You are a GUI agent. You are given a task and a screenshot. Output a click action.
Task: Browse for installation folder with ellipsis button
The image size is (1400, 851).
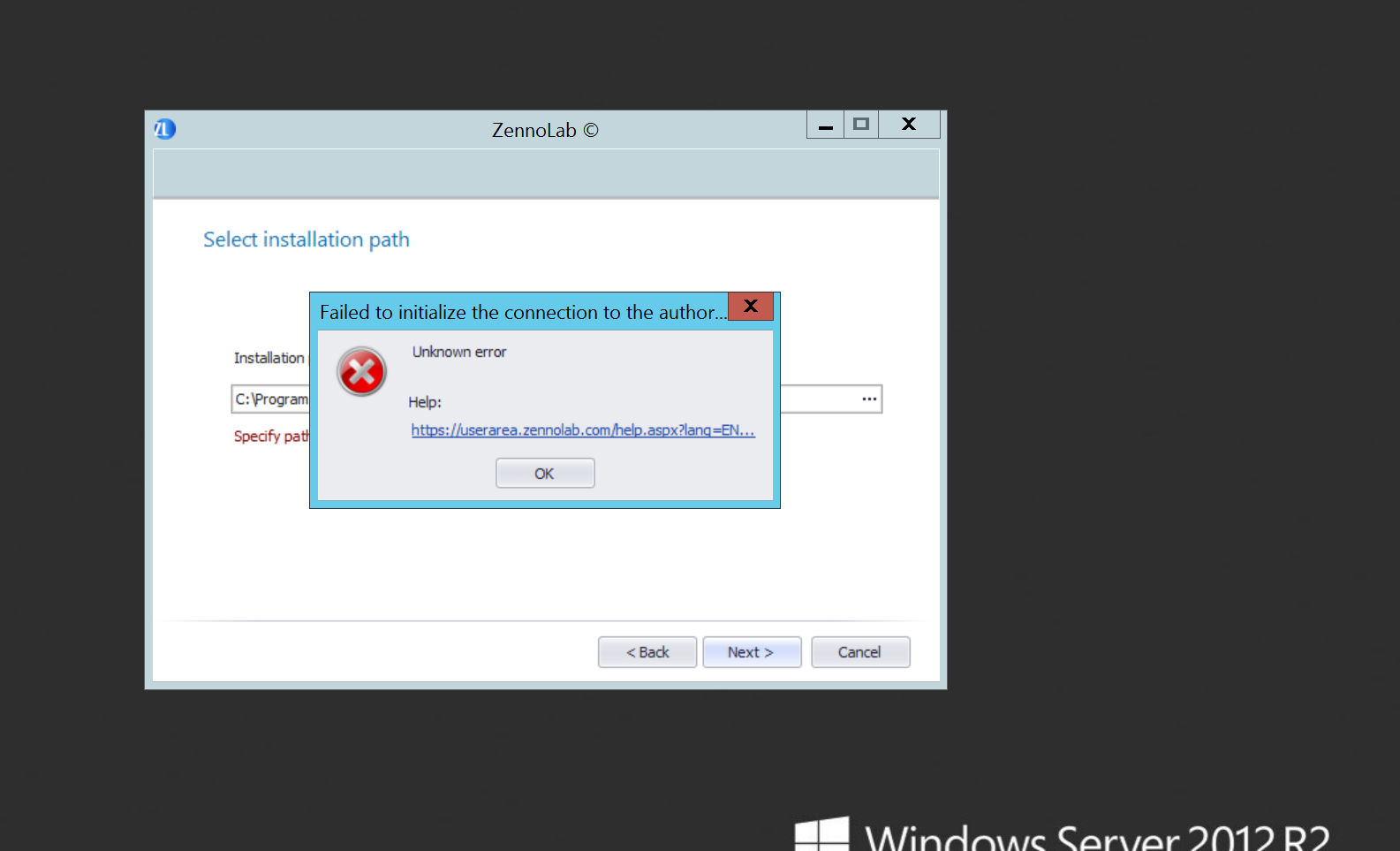pos(869,399)
